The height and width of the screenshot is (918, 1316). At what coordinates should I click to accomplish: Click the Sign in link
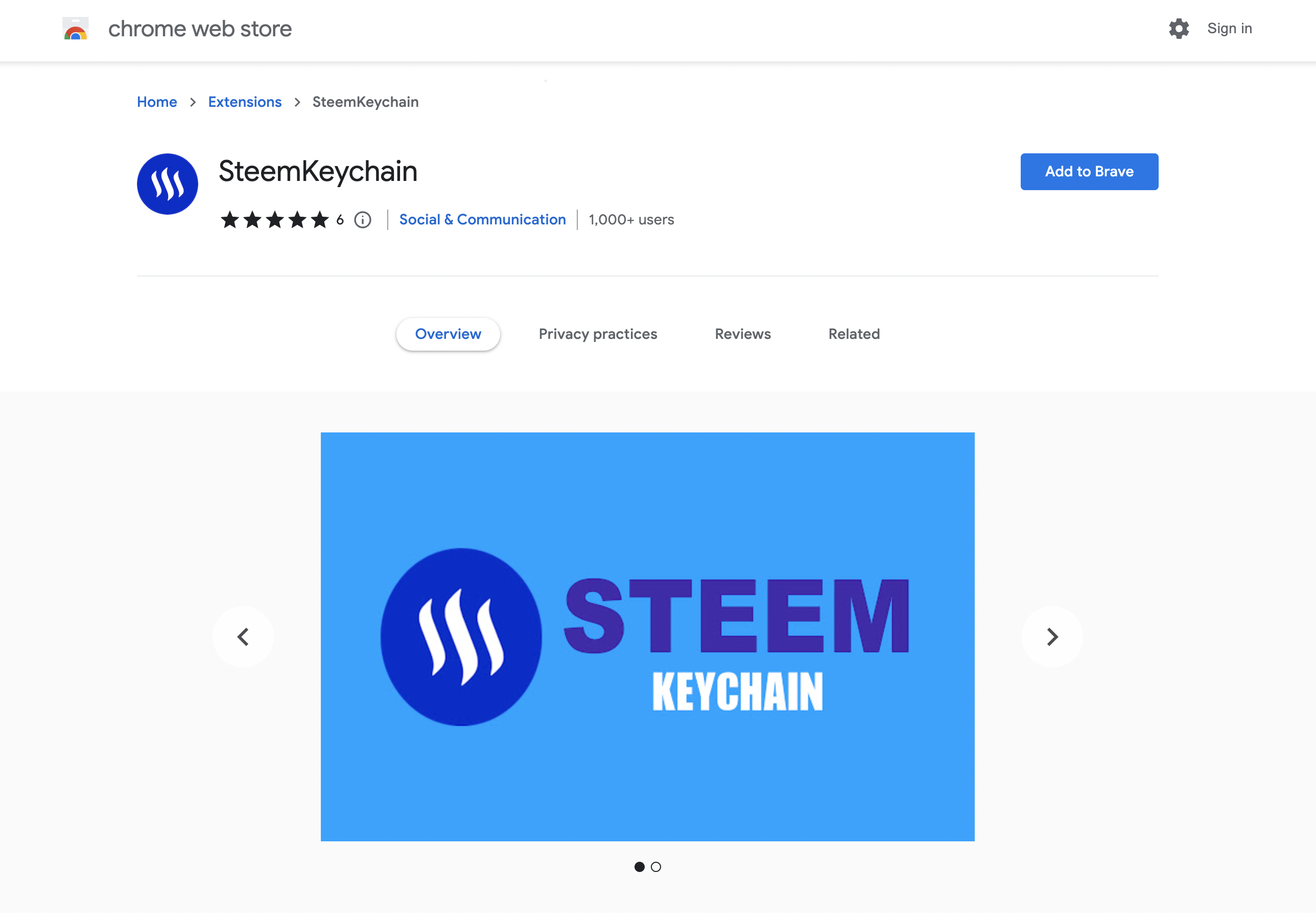(1229, 29)
